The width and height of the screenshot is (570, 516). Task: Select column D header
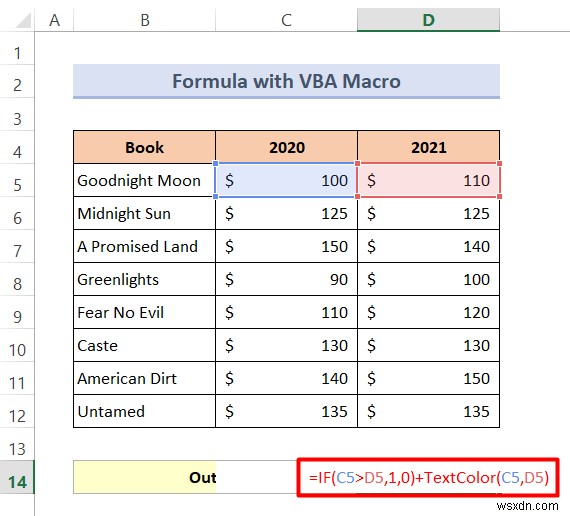pos(428,20)
